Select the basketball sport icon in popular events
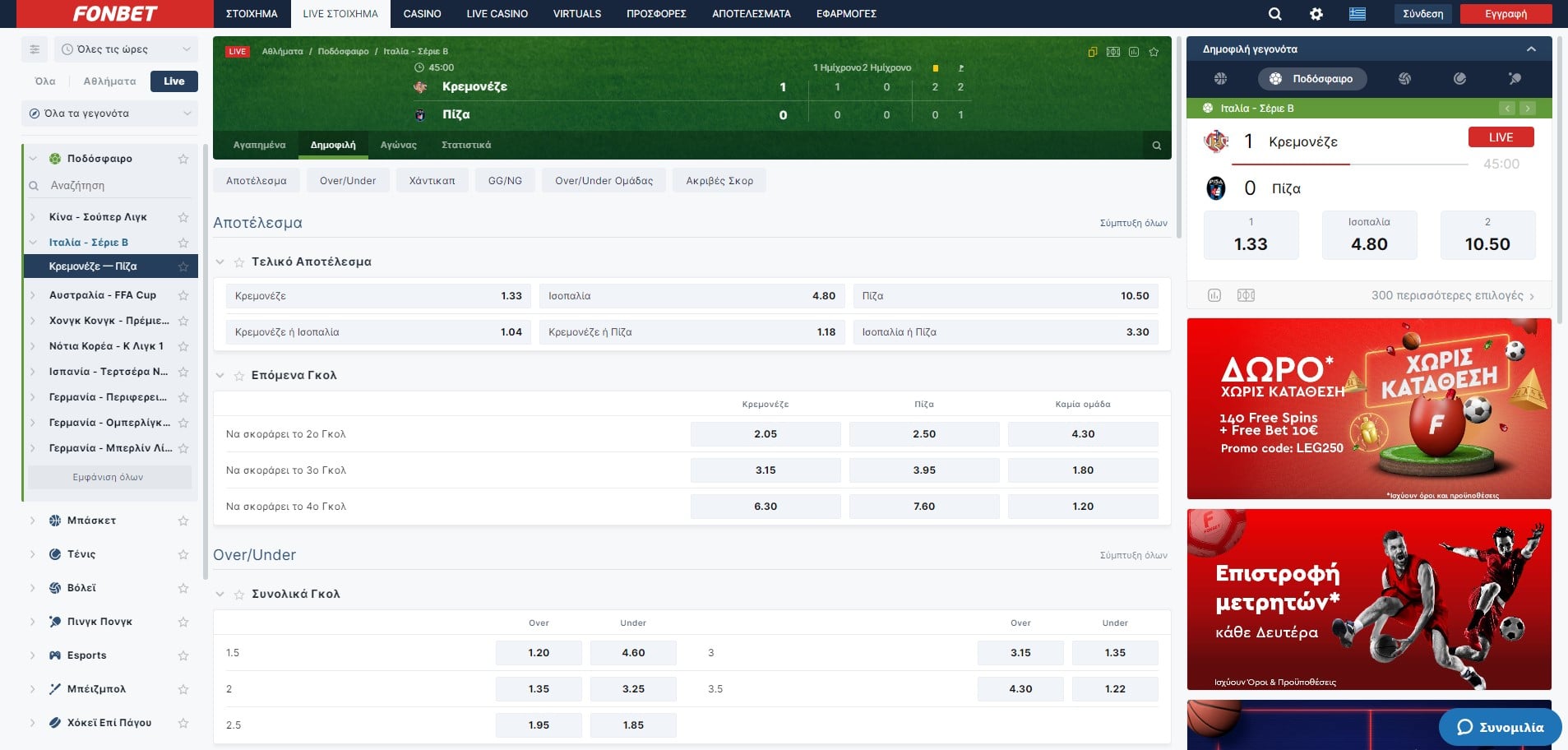Image resolution: width=1568 pixels, height=750 pixels. [x=1220, y=79]
